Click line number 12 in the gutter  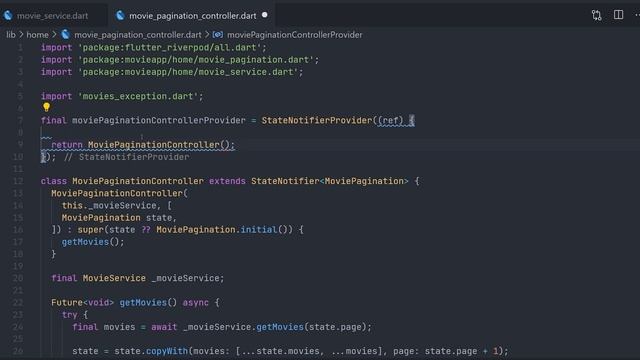[x=18, y=181]
